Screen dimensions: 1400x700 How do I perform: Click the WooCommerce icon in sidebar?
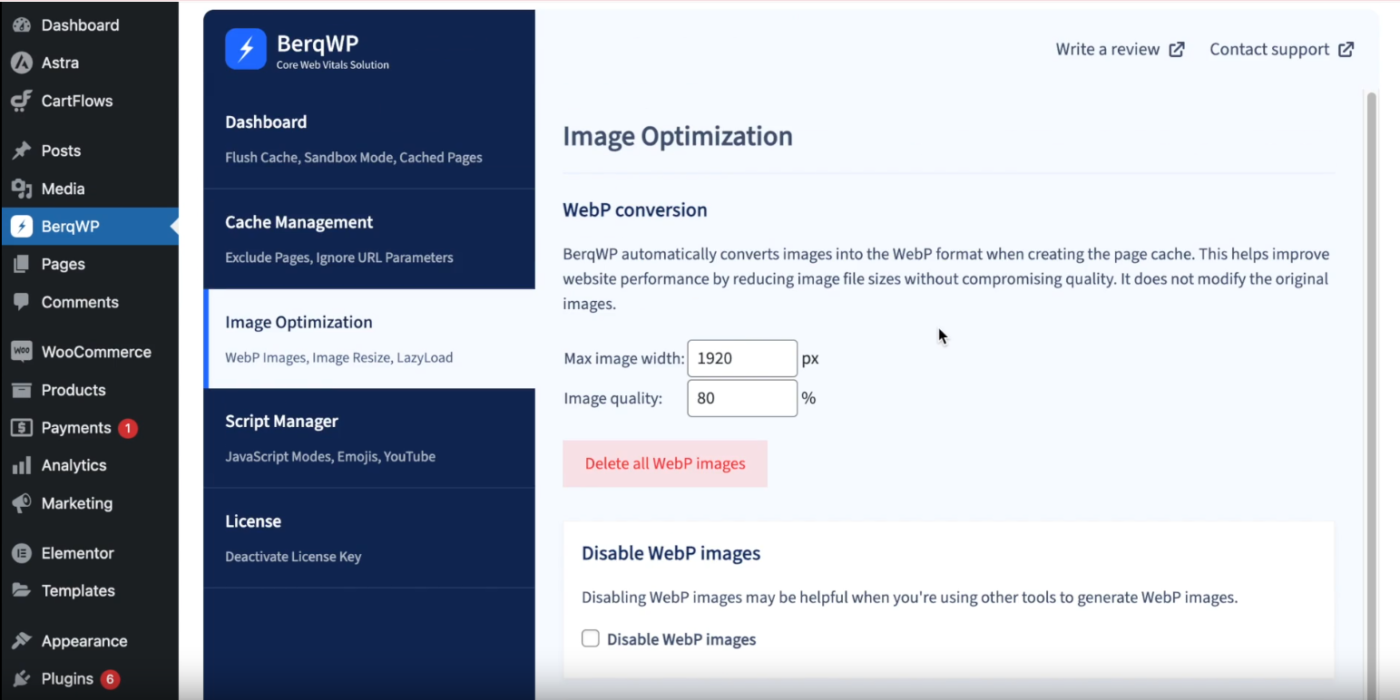[x=21, y=352]
